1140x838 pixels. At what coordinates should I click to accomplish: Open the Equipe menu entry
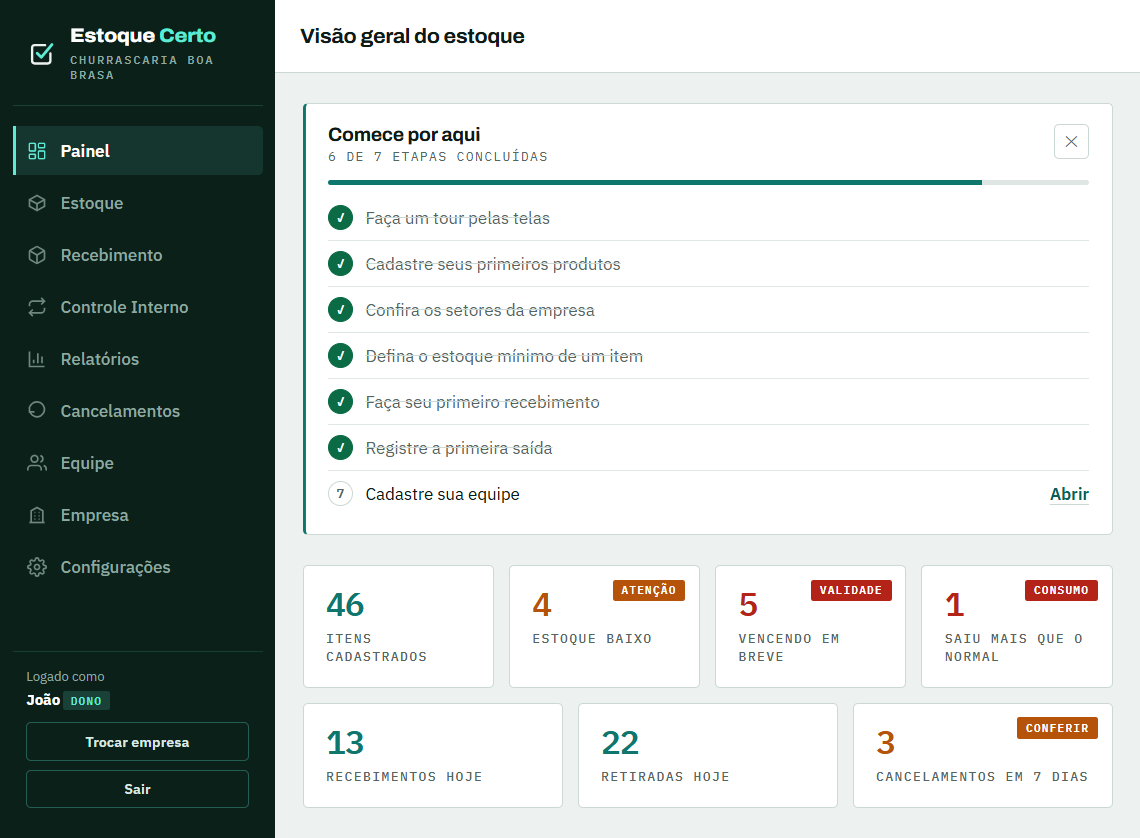tap(138, 463)
